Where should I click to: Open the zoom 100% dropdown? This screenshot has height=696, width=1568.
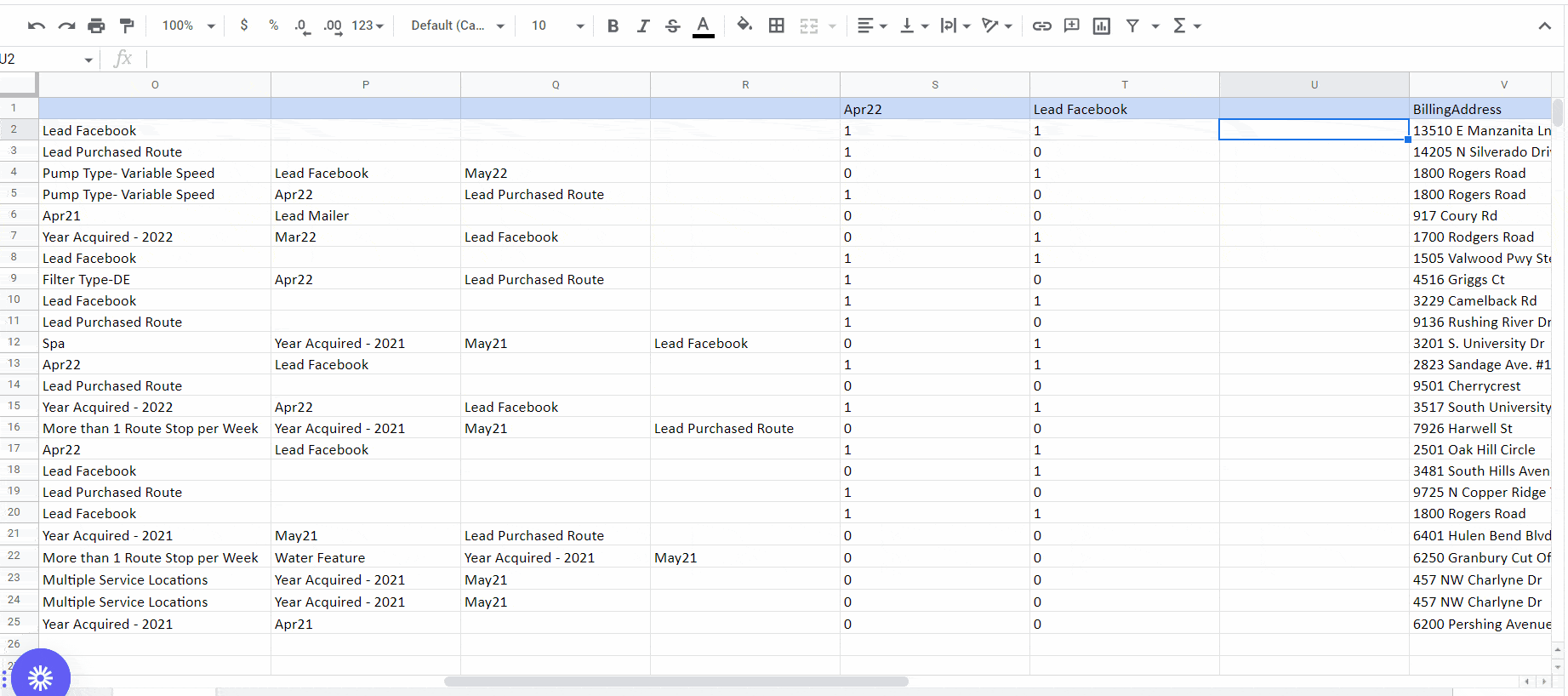pyautogui.click(x=188, y=26)
